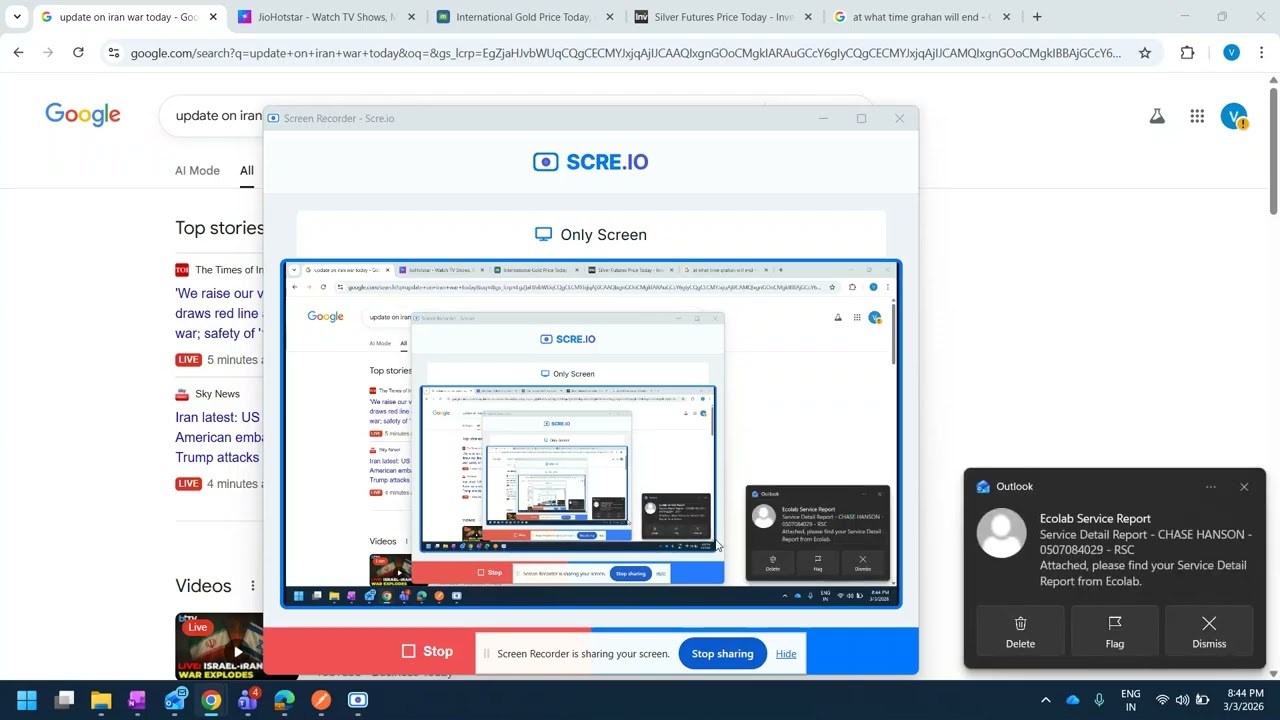
Task: Open the Sky News Iran latest story
Action: (x=219, y=437)
